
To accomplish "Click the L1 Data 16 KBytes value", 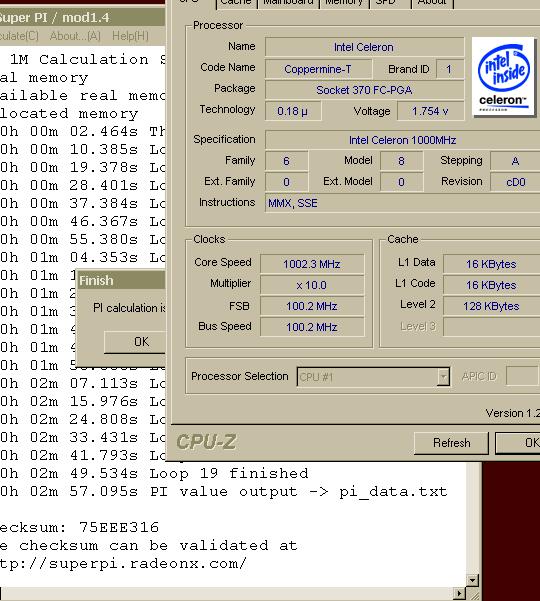I will click(491, 264).
